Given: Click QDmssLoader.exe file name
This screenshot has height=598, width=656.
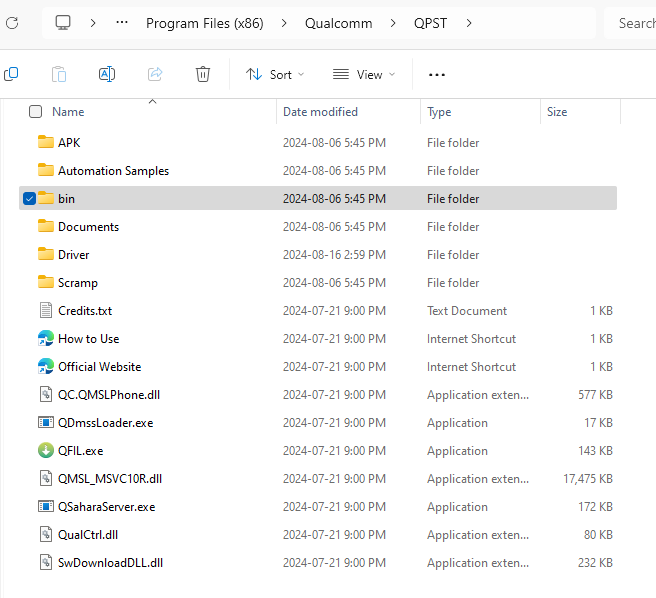Looking at the screenshot, I should point(105,423).
